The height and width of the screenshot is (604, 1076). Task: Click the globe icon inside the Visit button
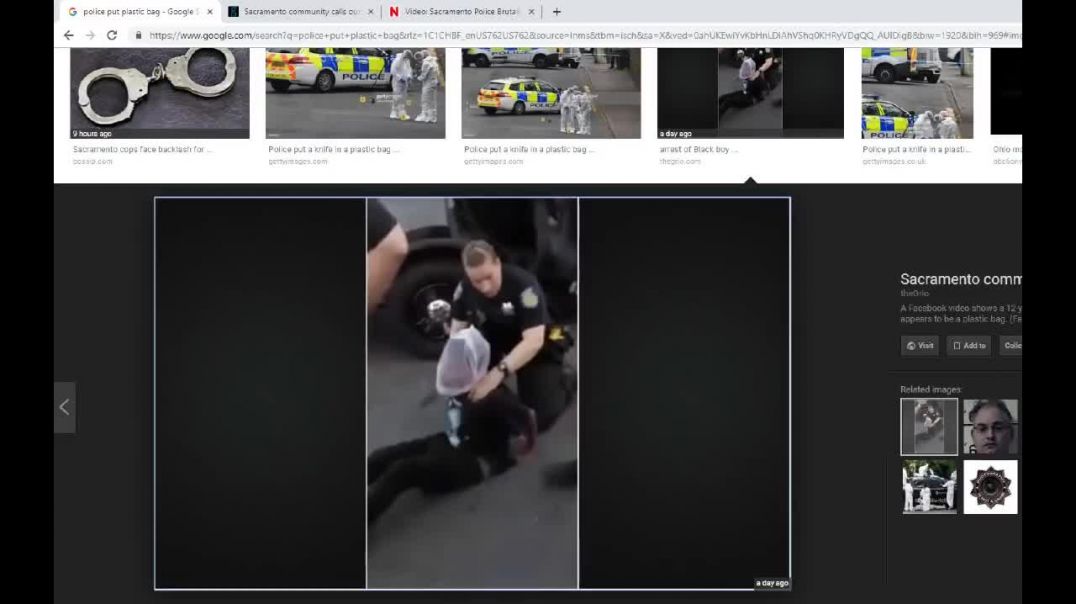[908, 345]
